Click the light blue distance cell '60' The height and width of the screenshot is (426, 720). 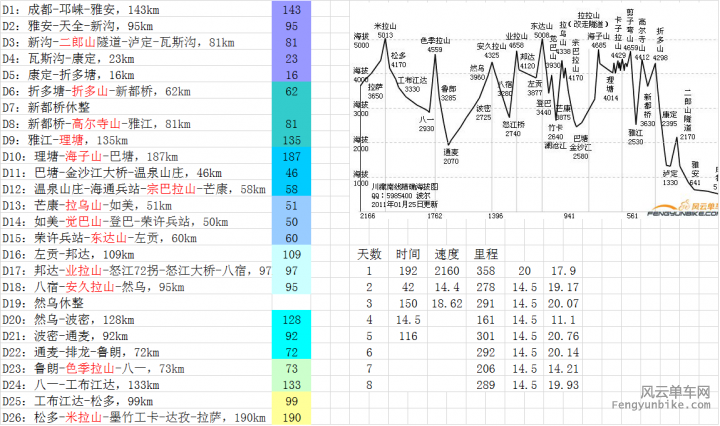292,237
